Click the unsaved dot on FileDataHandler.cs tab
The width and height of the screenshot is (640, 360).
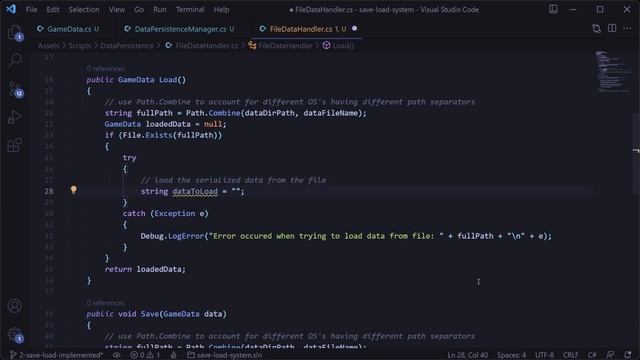[x=354, y=28]
